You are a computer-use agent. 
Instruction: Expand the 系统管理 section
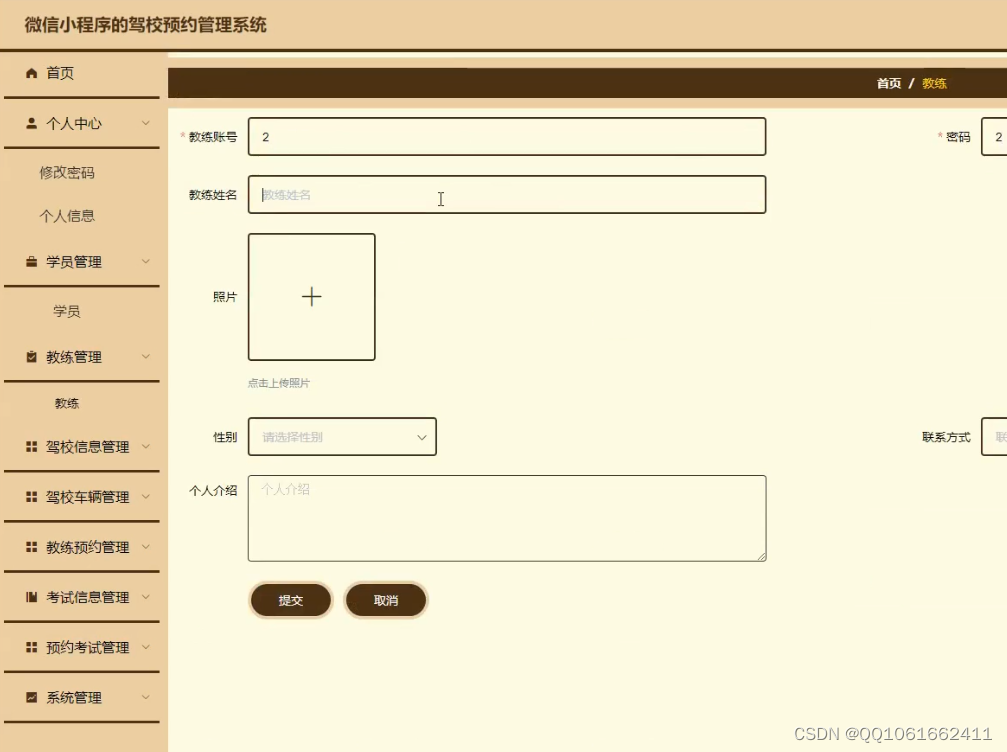(x=145, y=697)
